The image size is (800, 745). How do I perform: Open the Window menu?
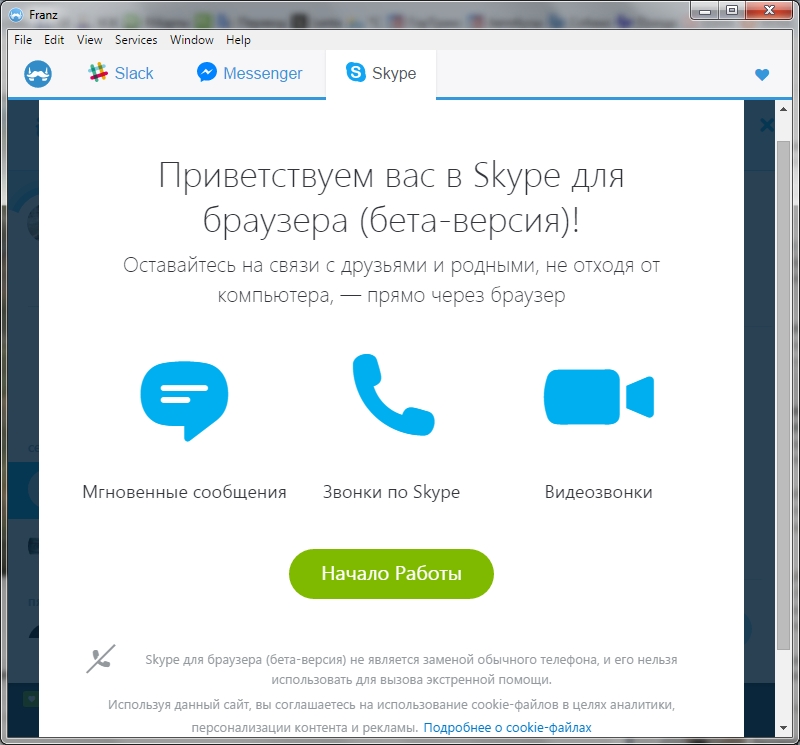click(192, 40)
